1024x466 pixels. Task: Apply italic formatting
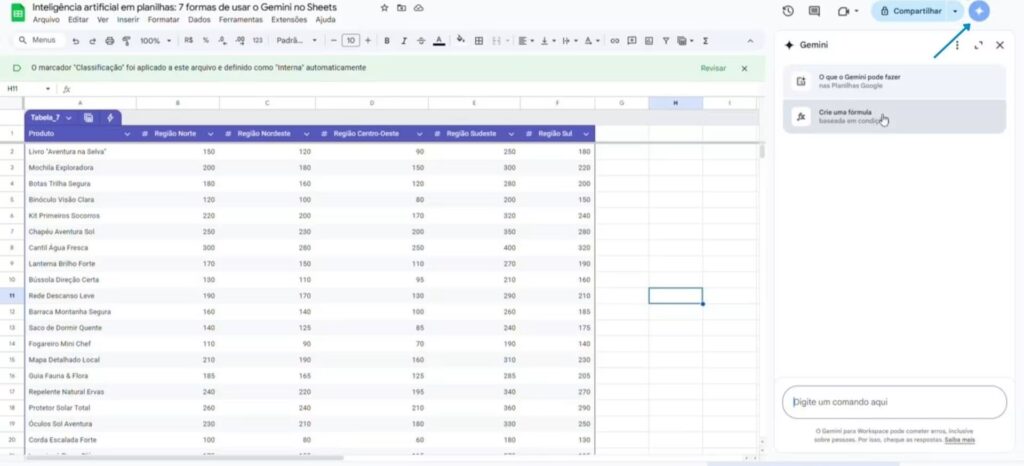tap(404, 40)
